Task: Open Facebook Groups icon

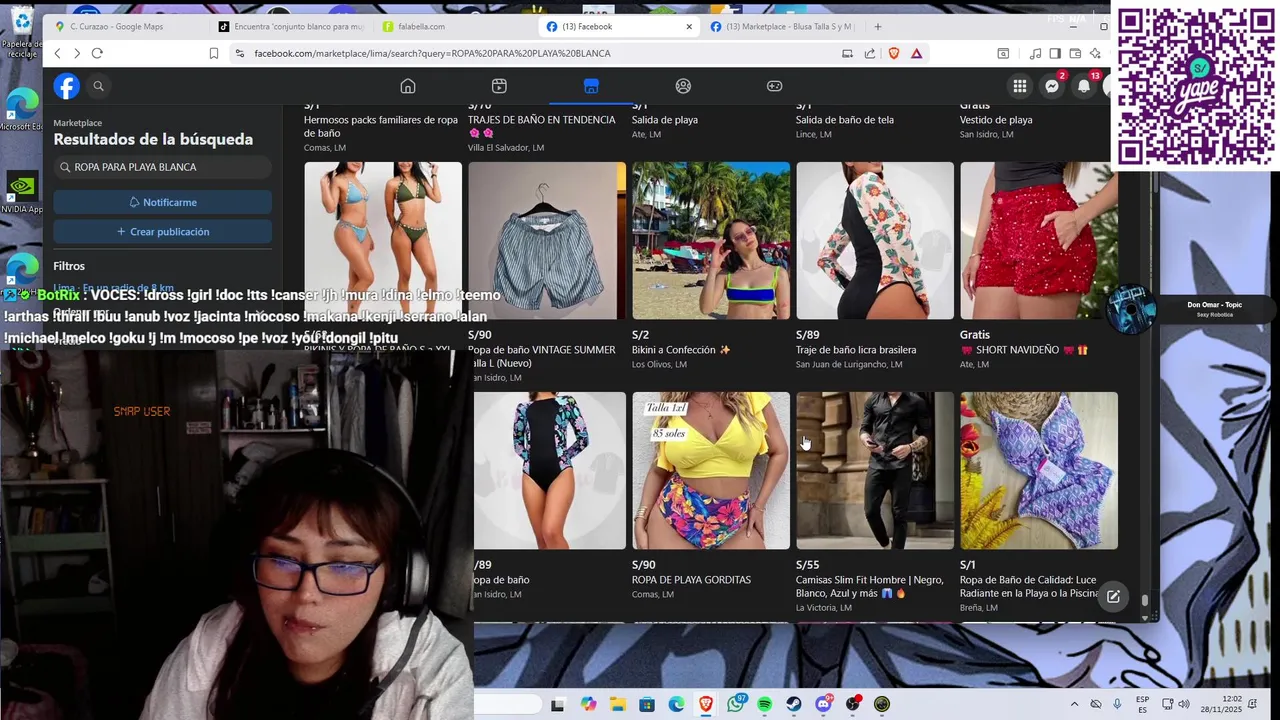Action: pos(683,86)
